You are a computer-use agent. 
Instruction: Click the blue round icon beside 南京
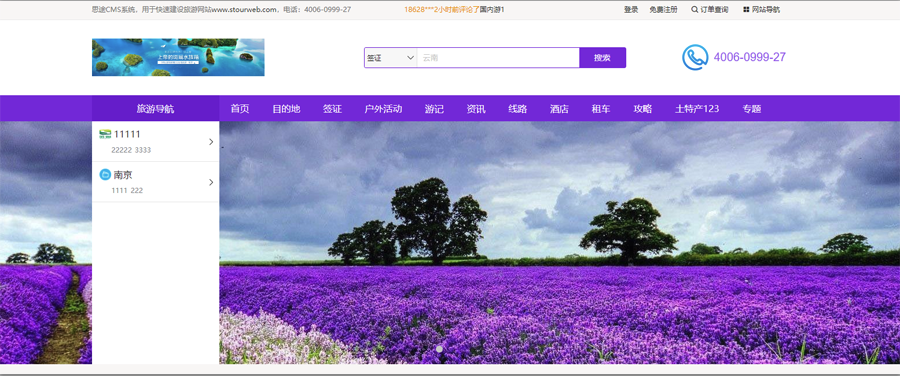point(105,175)
